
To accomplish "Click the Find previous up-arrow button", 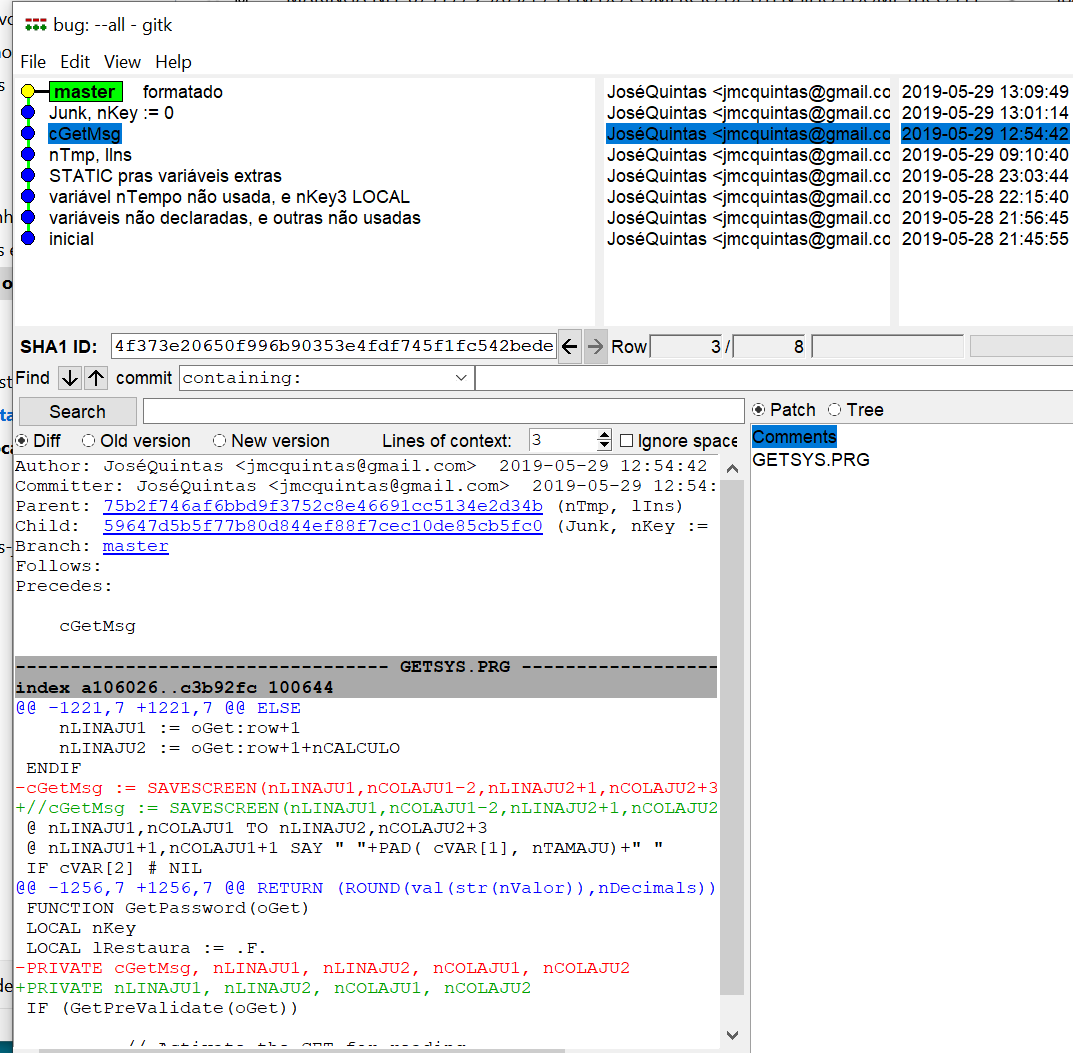I will pos(95,378).
